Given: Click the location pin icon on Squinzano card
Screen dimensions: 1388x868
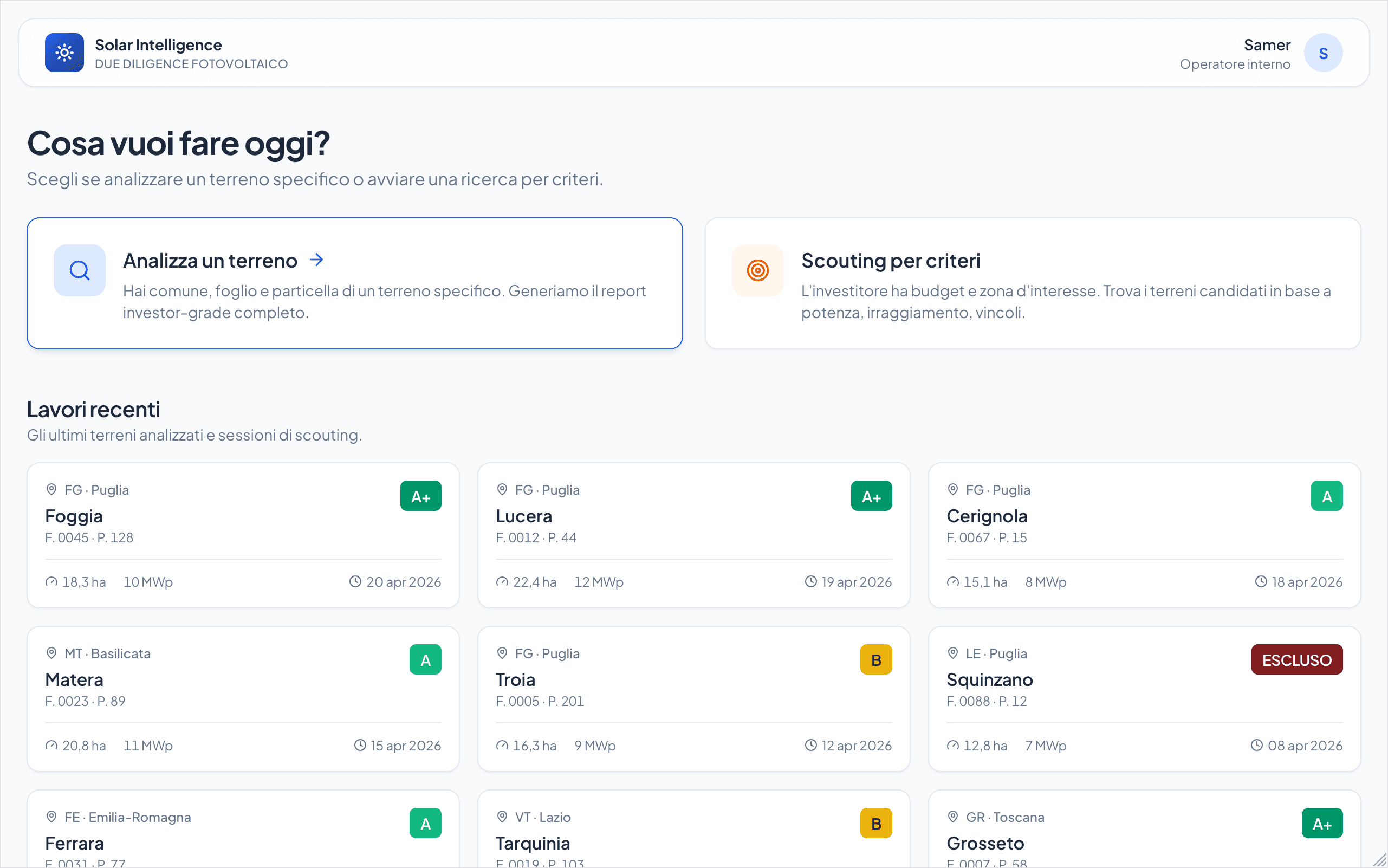Looking at the screenshot, I should click(x=952, y=653).
